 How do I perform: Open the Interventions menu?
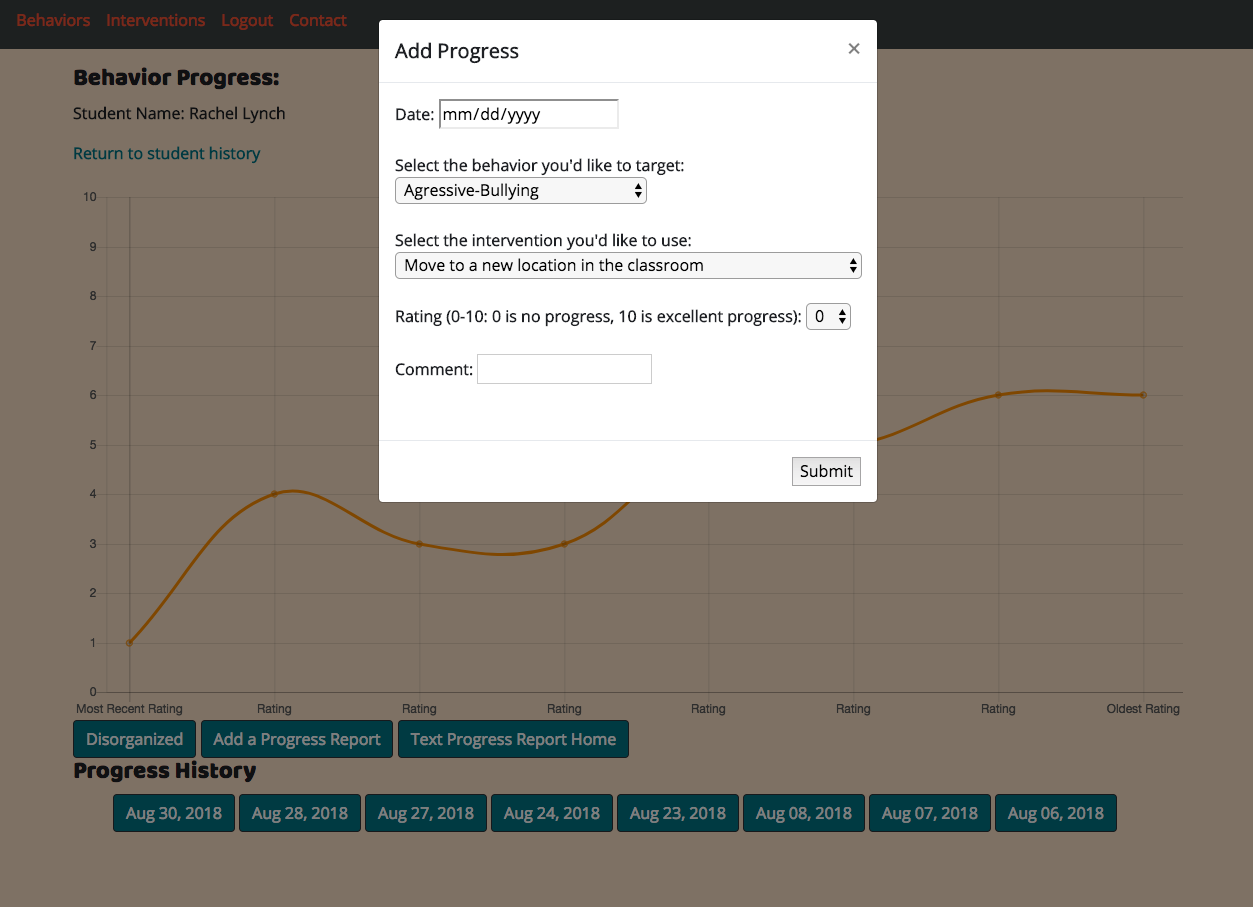tap(155, 20)
